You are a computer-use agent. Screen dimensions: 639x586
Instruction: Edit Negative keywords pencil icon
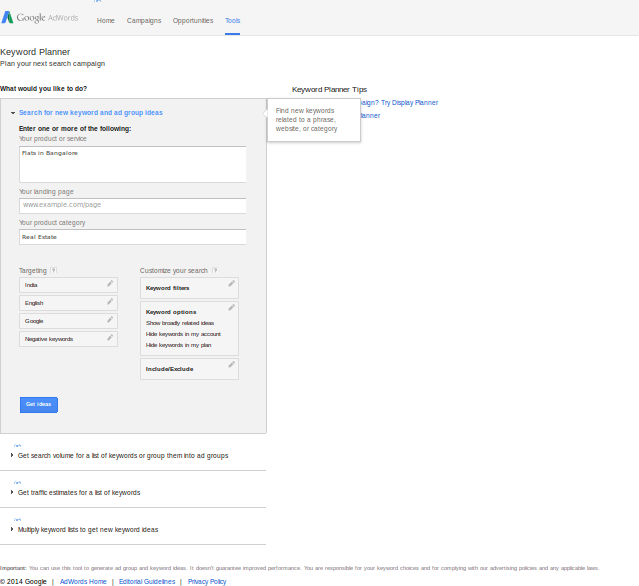click(x=110, y=337)
